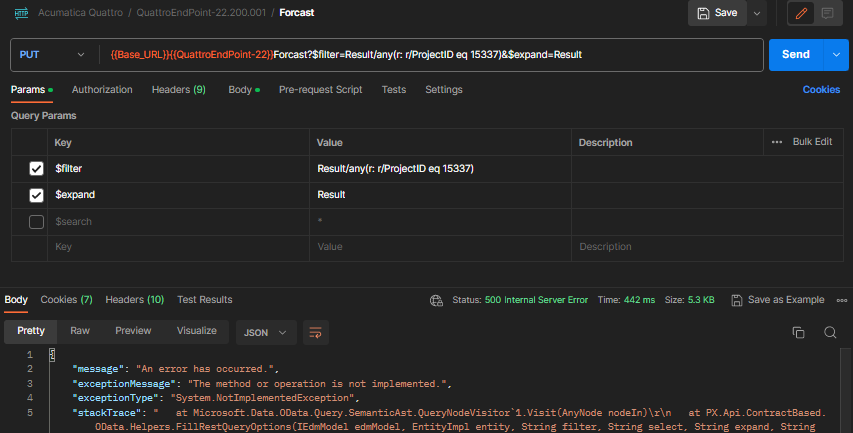Click the Description column header
853x433 pixels.
pos(605,143)
